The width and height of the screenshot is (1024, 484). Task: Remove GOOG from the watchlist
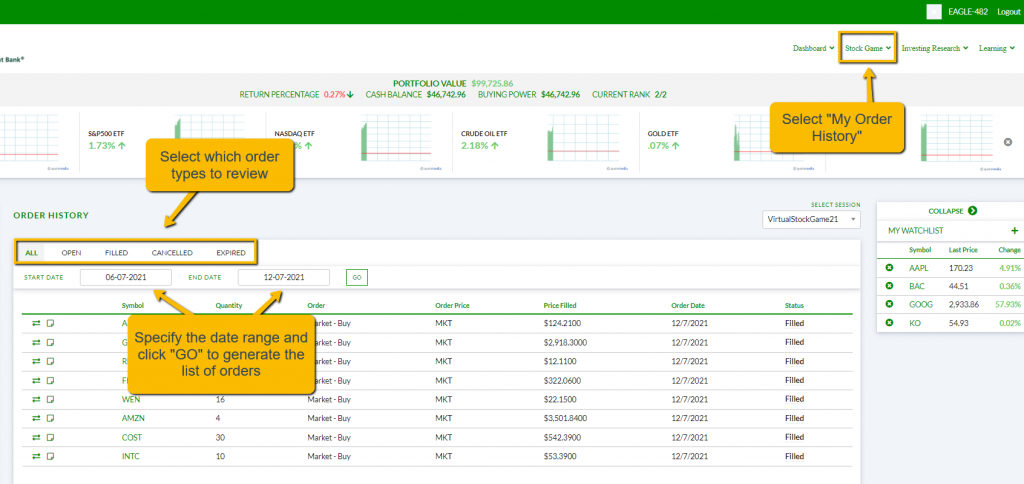click(889, 304)
